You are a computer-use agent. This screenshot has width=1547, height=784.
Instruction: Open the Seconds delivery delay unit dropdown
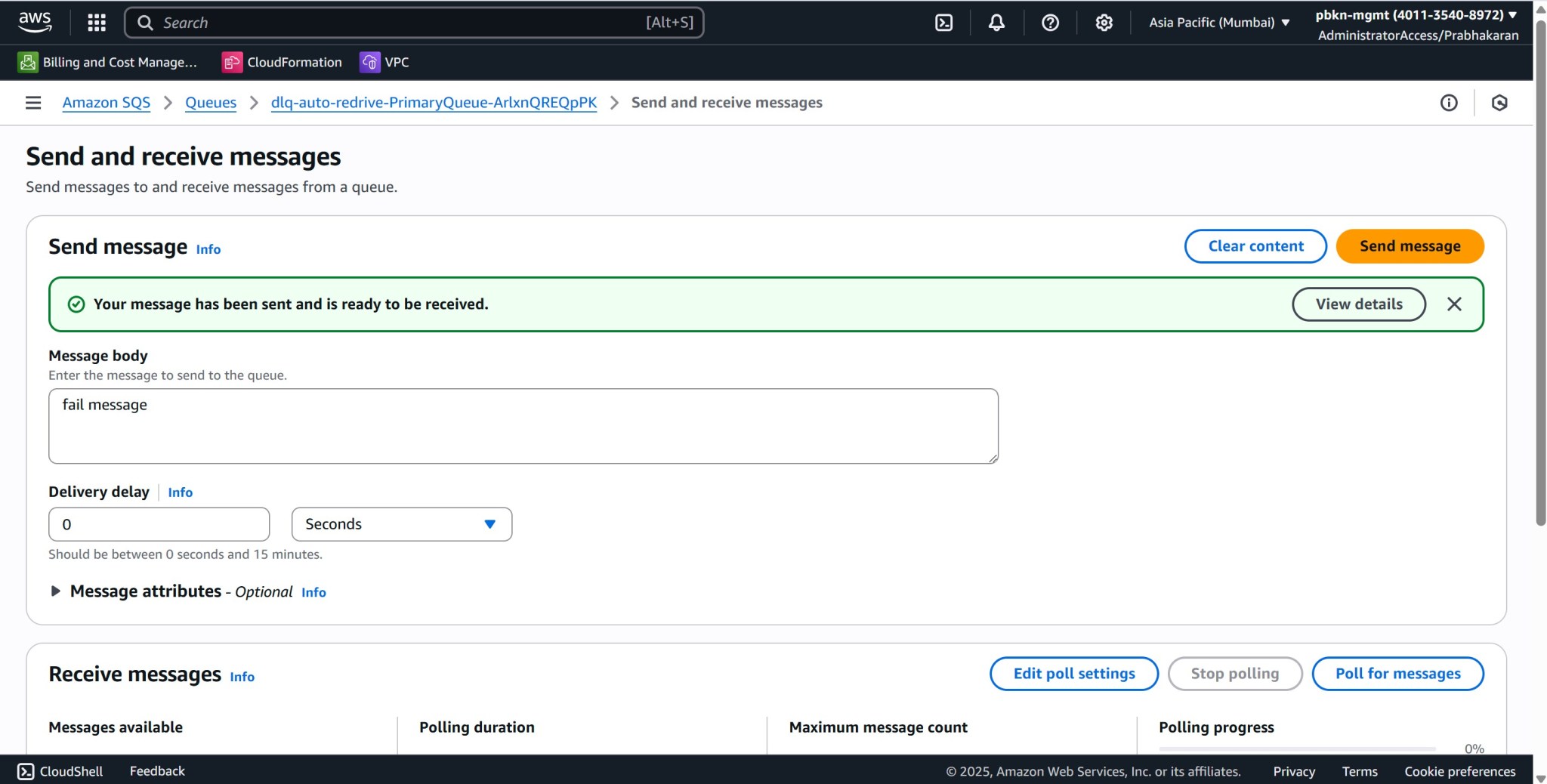pos(401,523)
